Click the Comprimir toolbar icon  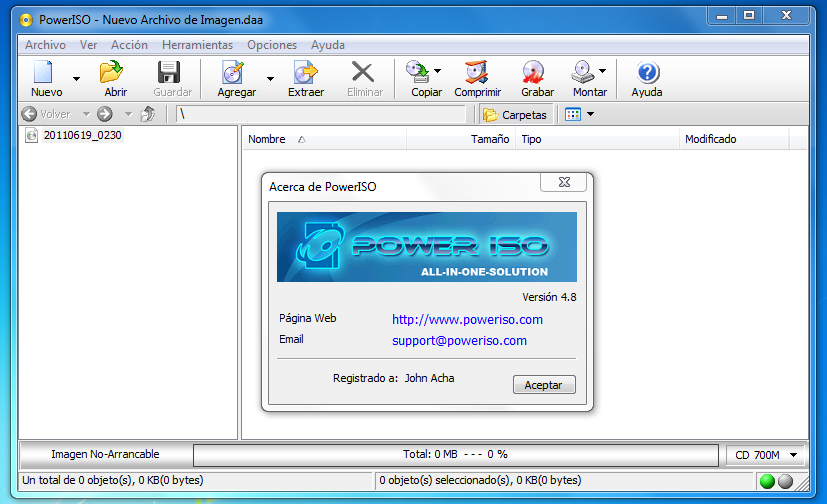477,73
